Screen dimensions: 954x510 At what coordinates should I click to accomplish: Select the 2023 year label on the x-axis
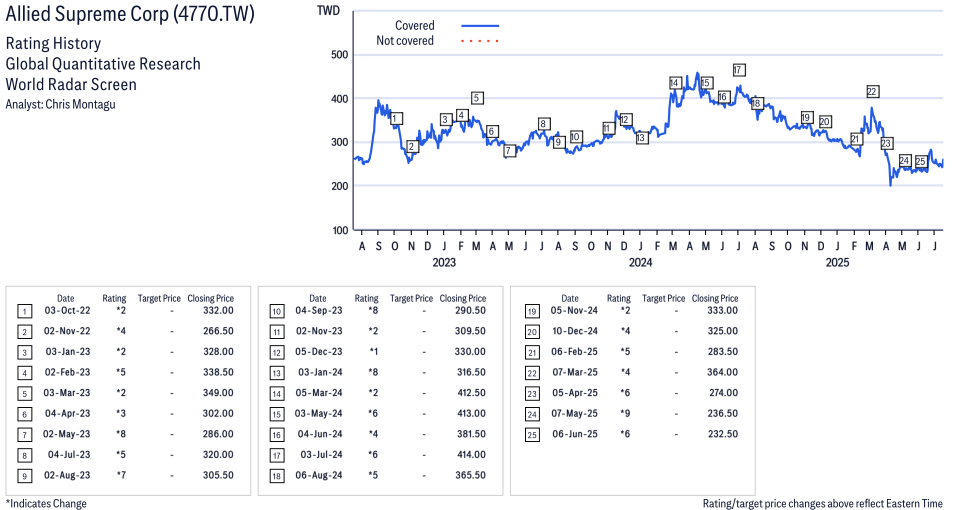point(444,262)
